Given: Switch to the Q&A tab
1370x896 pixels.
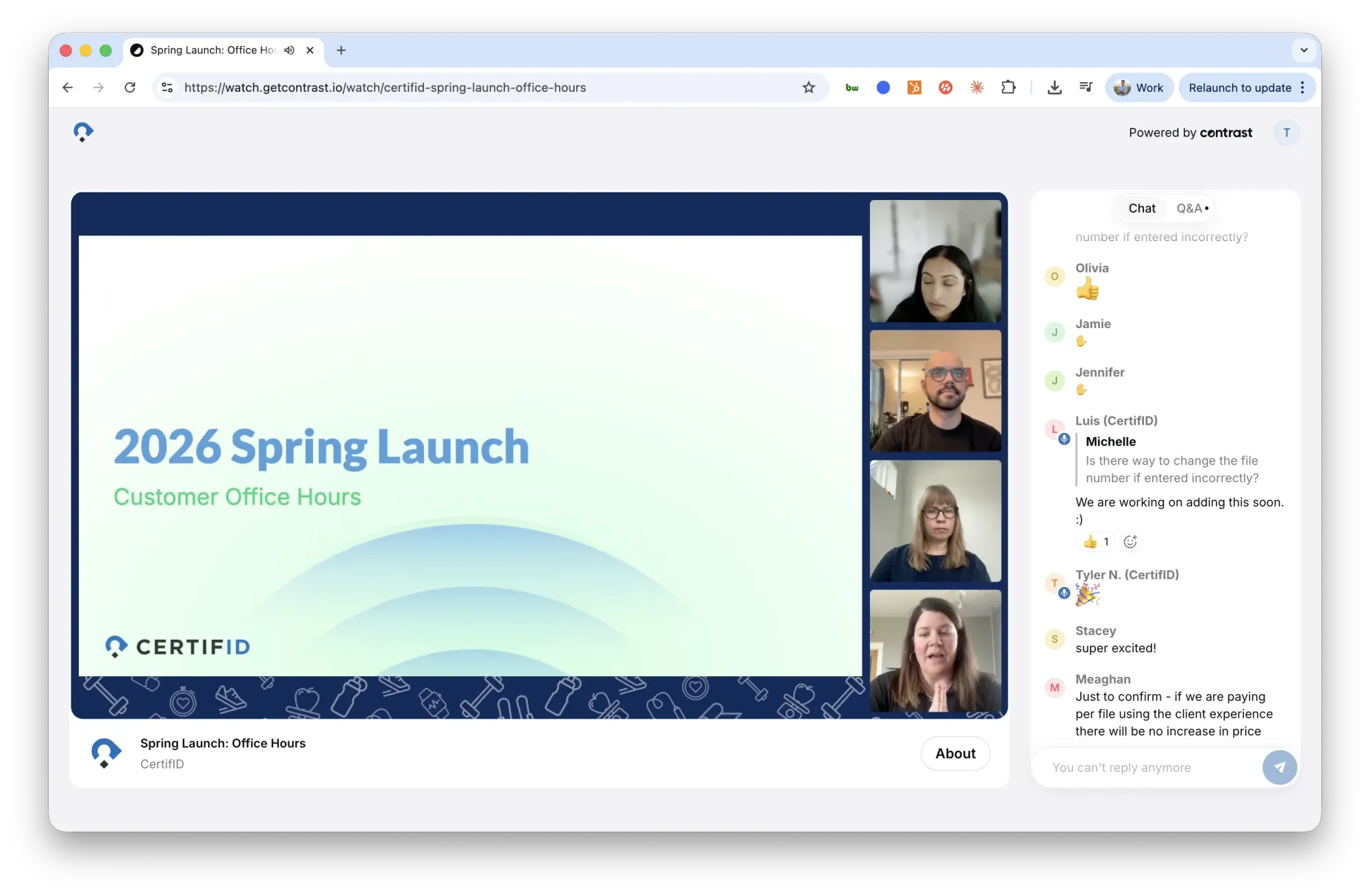Looking at the screenshot, I should click(x=1192, y=208).
